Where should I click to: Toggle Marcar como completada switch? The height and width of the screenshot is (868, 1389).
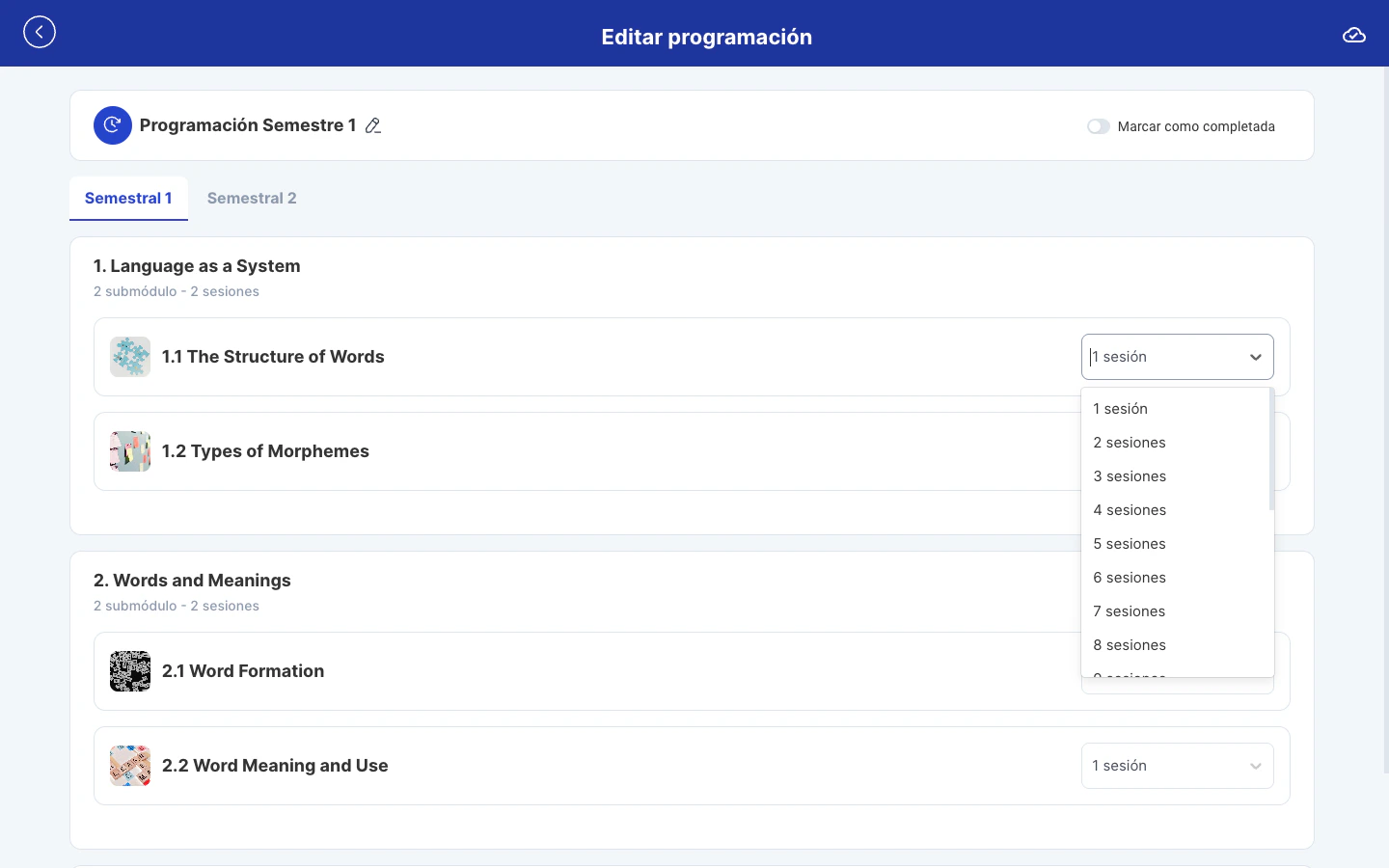(x=1098, y=126)
